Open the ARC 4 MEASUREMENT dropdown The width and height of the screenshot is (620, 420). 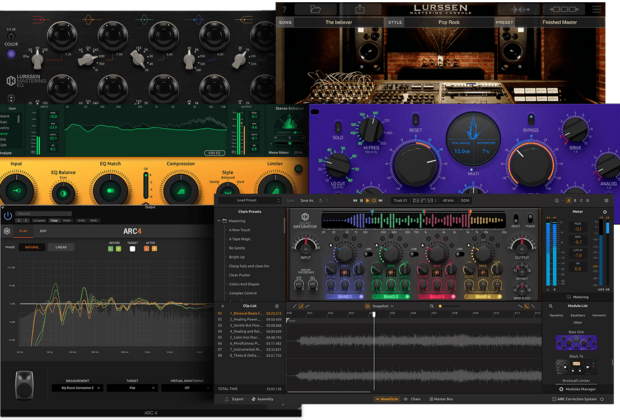coord(78,388)
